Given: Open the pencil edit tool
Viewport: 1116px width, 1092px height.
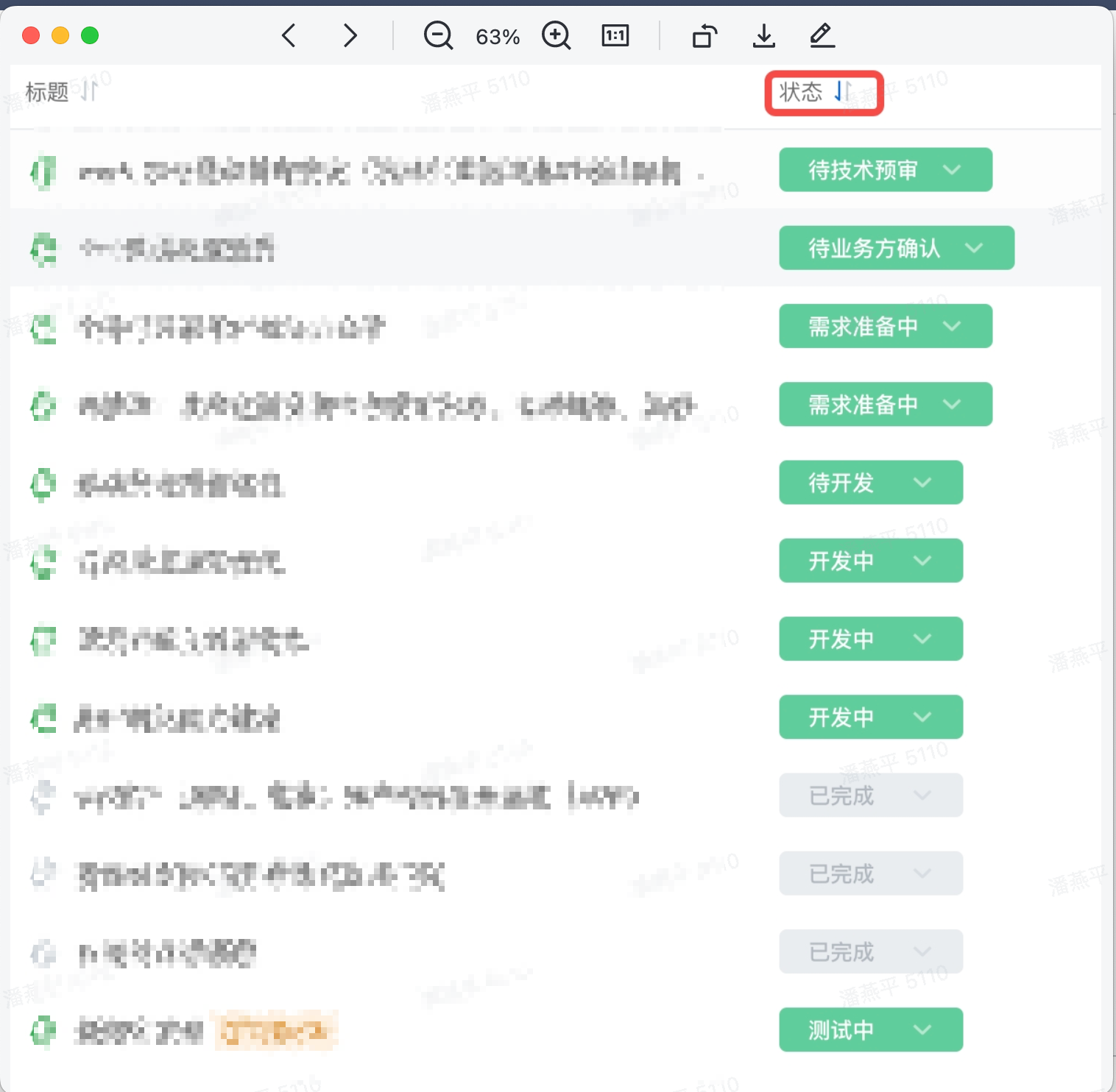Looking at the screenshot, I should tap(822, 35).
